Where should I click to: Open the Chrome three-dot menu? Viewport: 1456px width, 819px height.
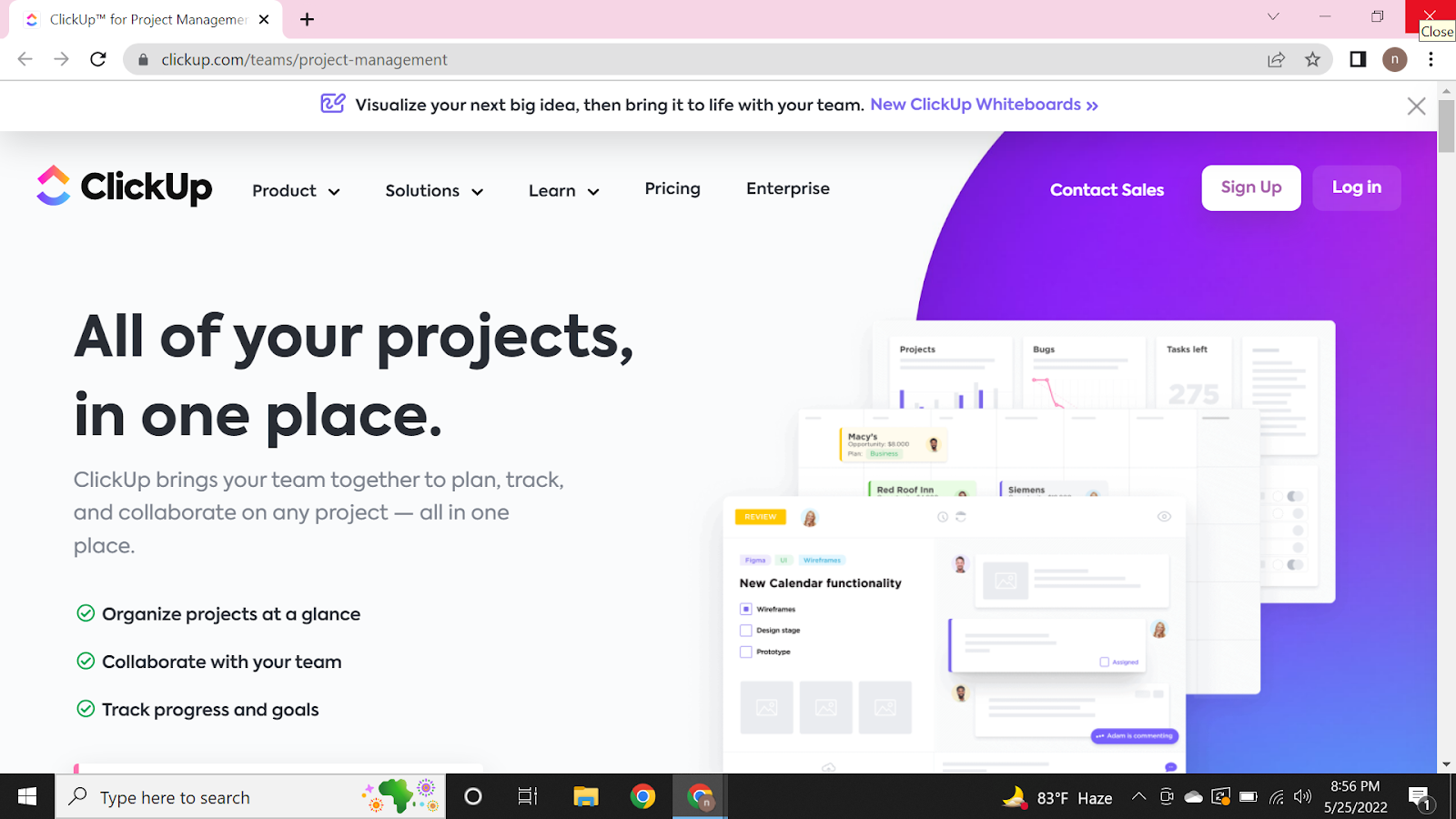tap(1431, 60)
